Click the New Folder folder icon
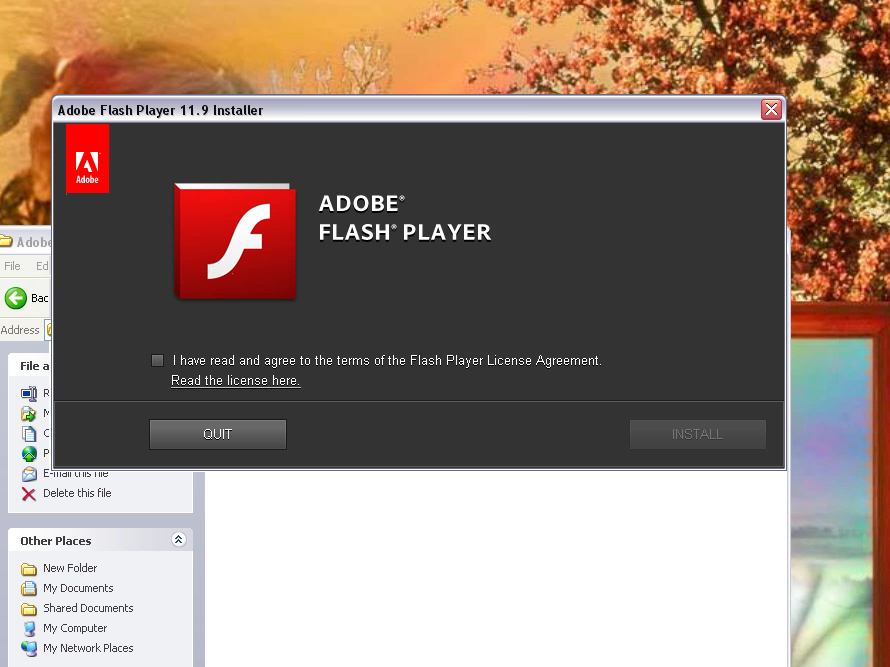The width and height of the screenshot is (890, 667). pos(29,569)
